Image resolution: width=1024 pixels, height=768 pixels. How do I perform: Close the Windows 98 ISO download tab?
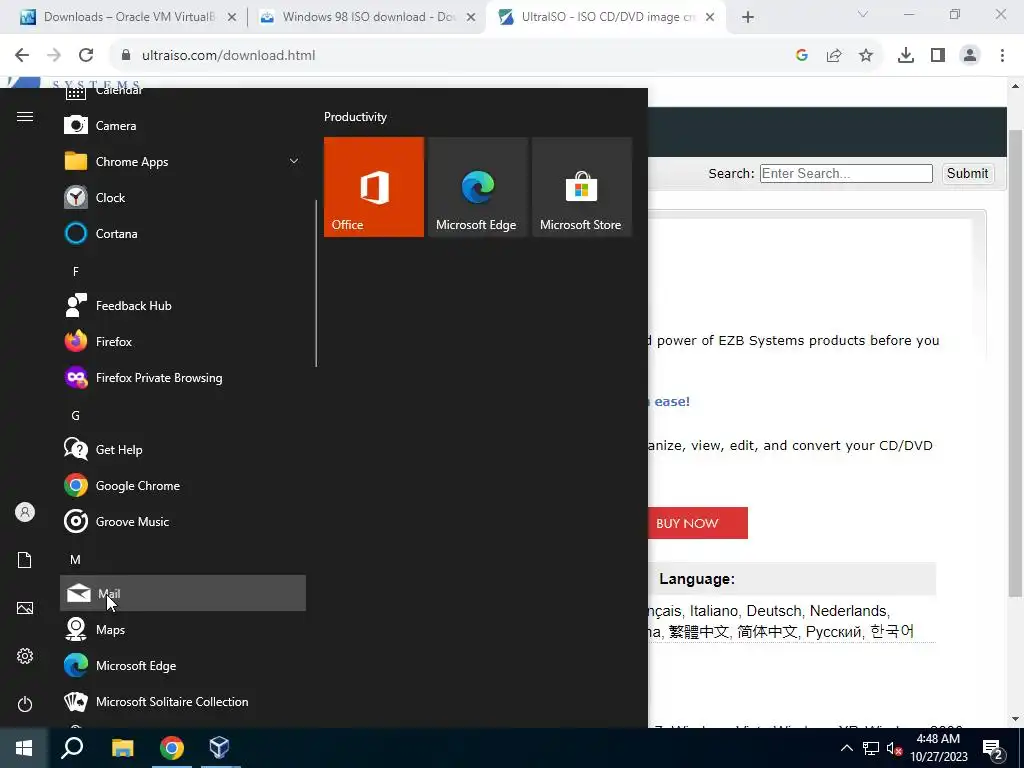pos(471,18)
